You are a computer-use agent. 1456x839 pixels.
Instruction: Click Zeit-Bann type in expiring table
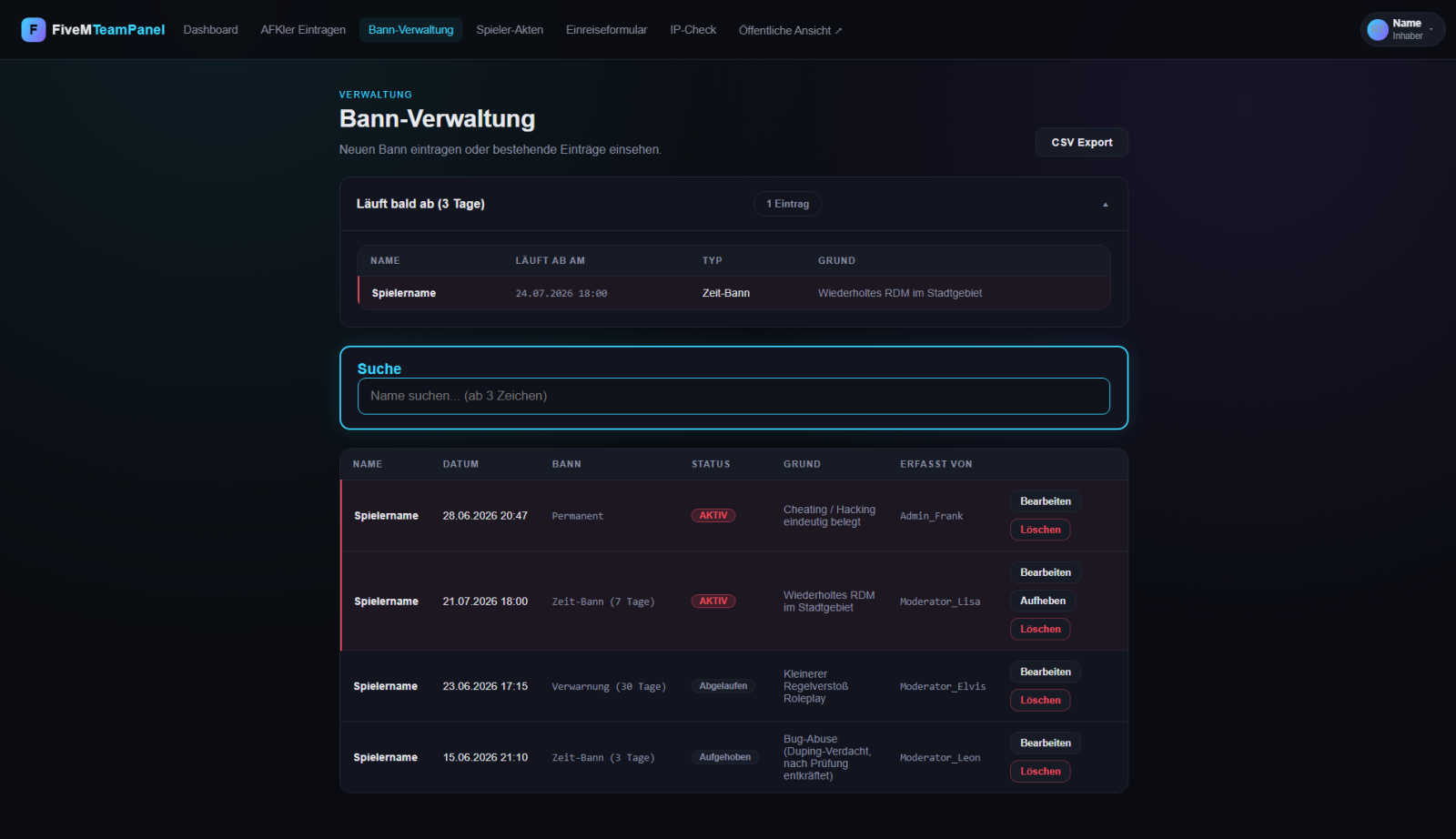coord(726,293)
